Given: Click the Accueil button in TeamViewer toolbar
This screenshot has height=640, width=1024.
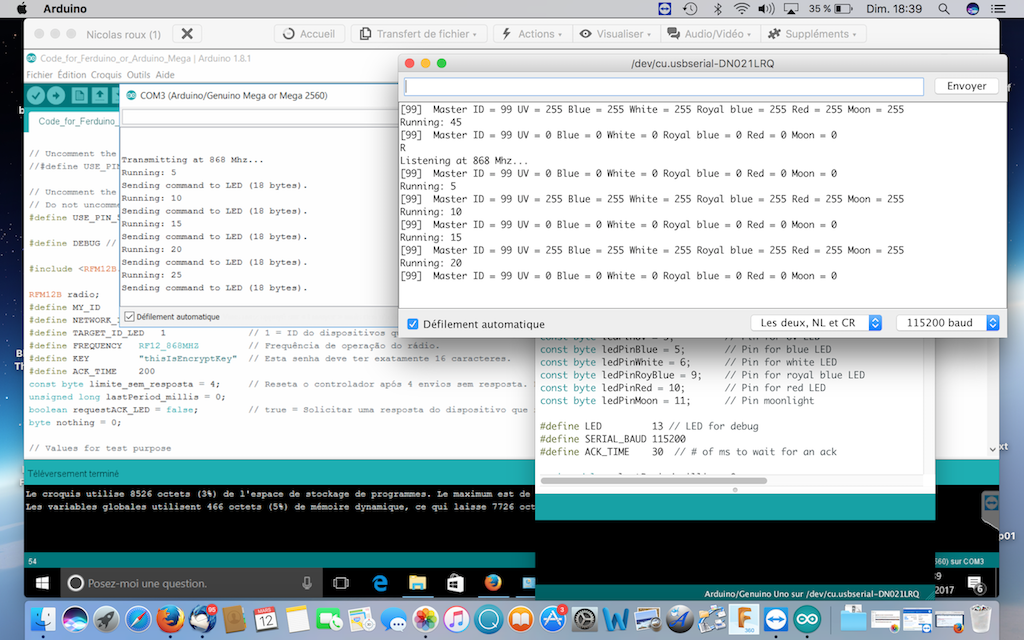Looking at the screenshot, I should [x=310, y=34].
